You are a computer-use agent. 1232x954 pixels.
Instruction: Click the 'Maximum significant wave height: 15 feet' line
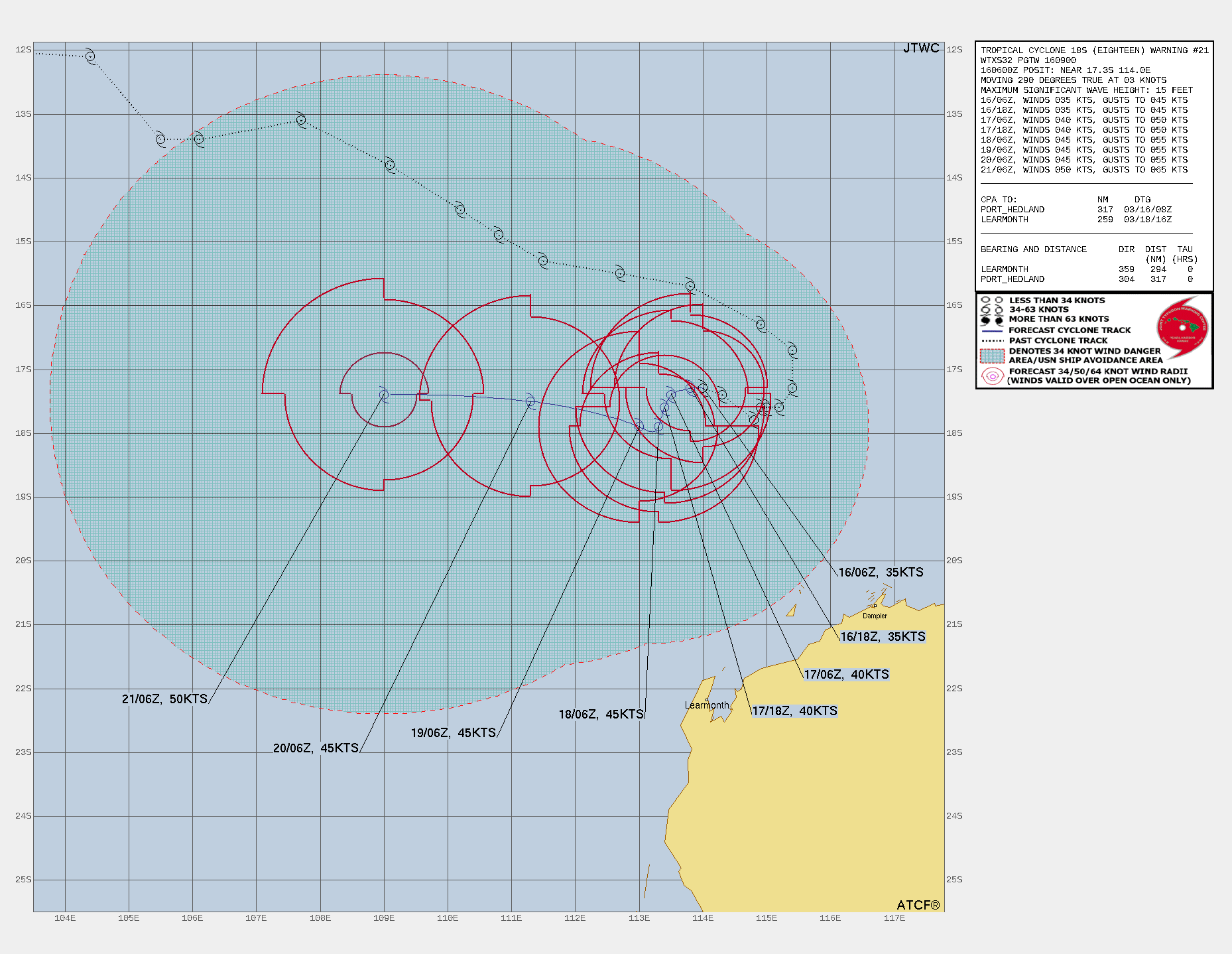(x=1087, y=90)
